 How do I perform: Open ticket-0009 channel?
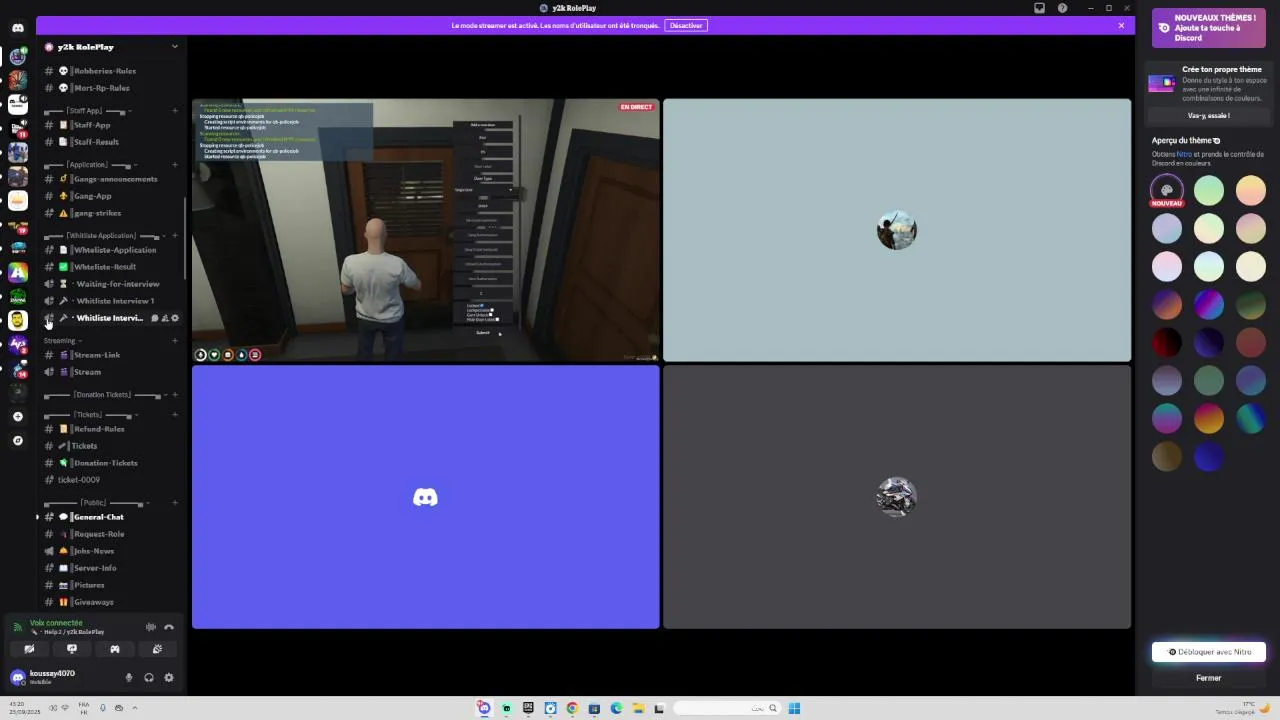(112, 480)
